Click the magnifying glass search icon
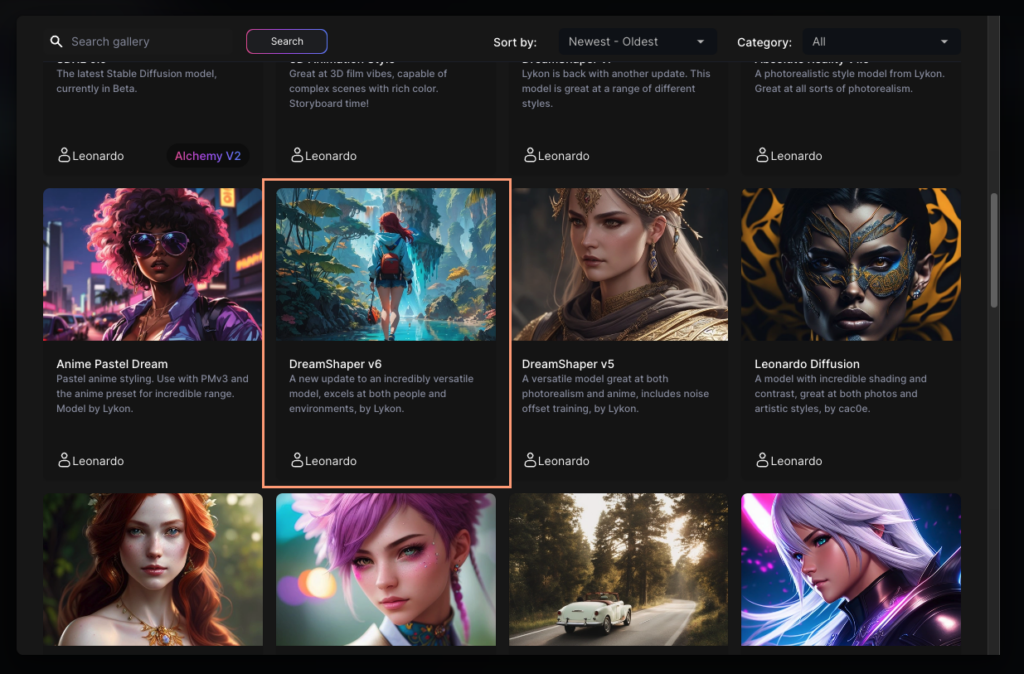This screenshot has width=1024, height=674. point(56,42)
